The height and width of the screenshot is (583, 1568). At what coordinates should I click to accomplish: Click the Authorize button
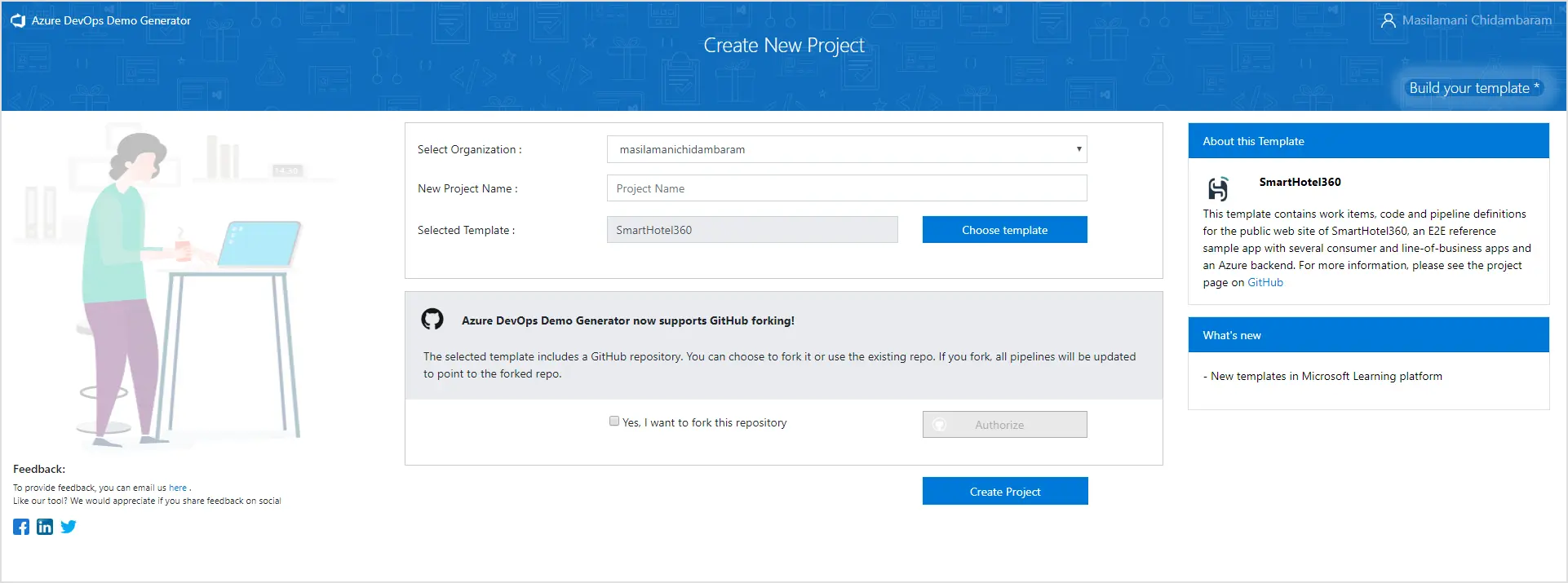click(1004, 425)
